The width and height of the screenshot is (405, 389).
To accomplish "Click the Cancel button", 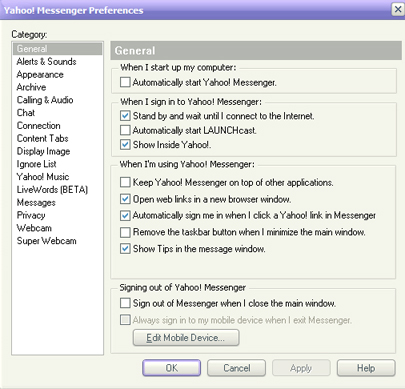I will [236, 368].
